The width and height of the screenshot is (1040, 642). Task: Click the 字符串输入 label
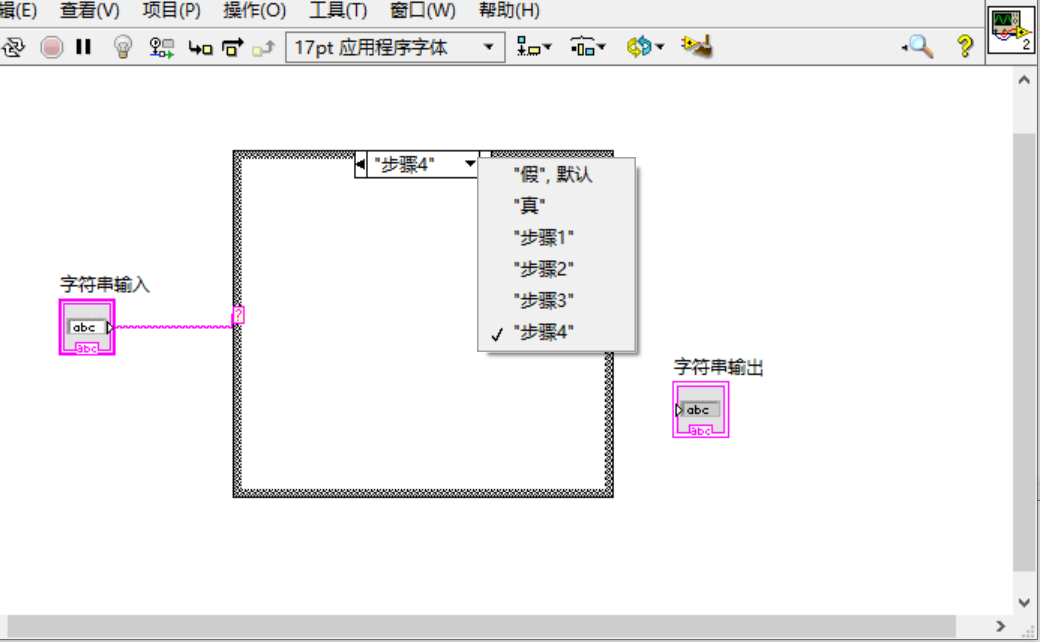coord(105,285)
